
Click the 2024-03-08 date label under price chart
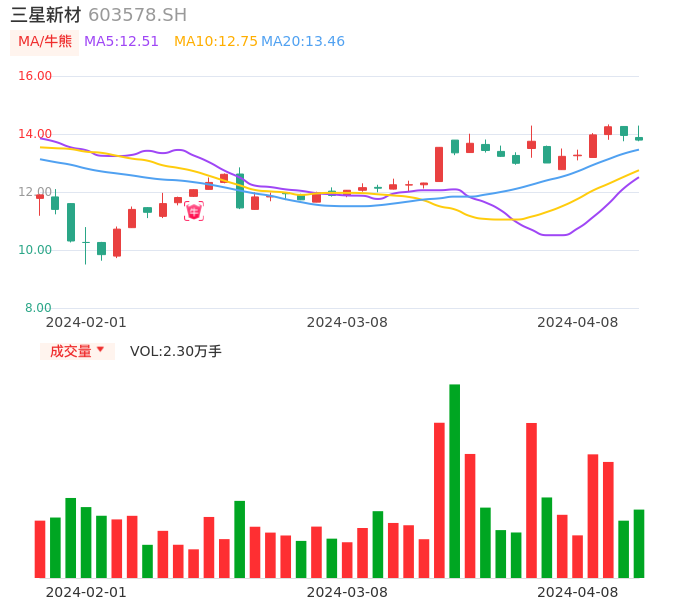pyautogui.click(x=347, y=322)
